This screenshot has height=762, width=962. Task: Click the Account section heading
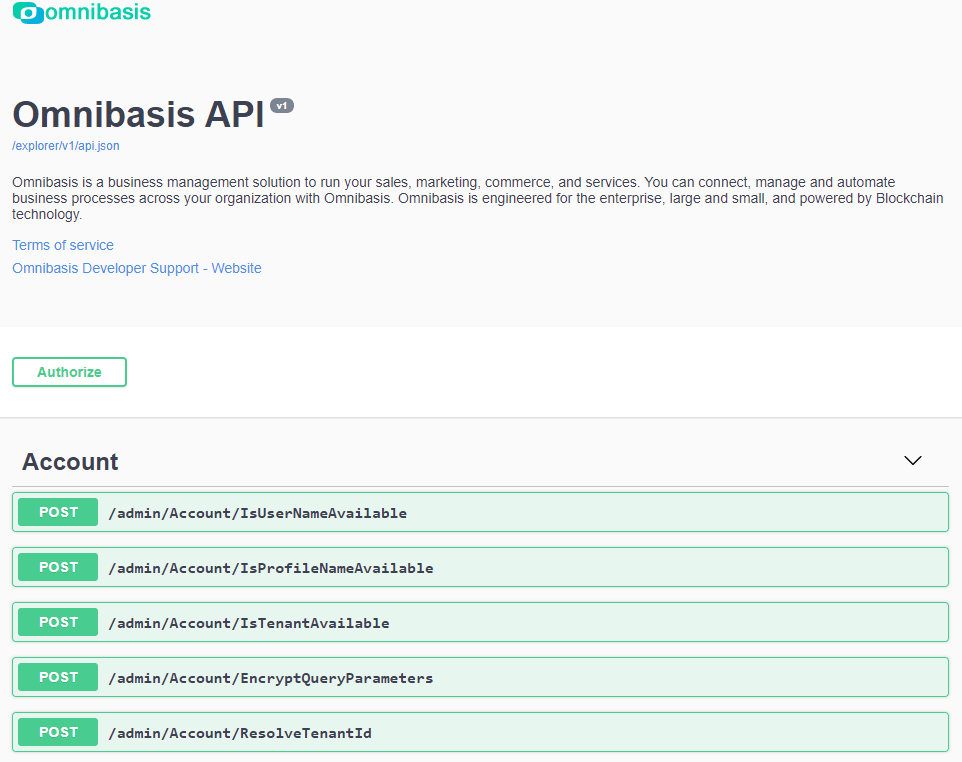click(x=70, y=461)
